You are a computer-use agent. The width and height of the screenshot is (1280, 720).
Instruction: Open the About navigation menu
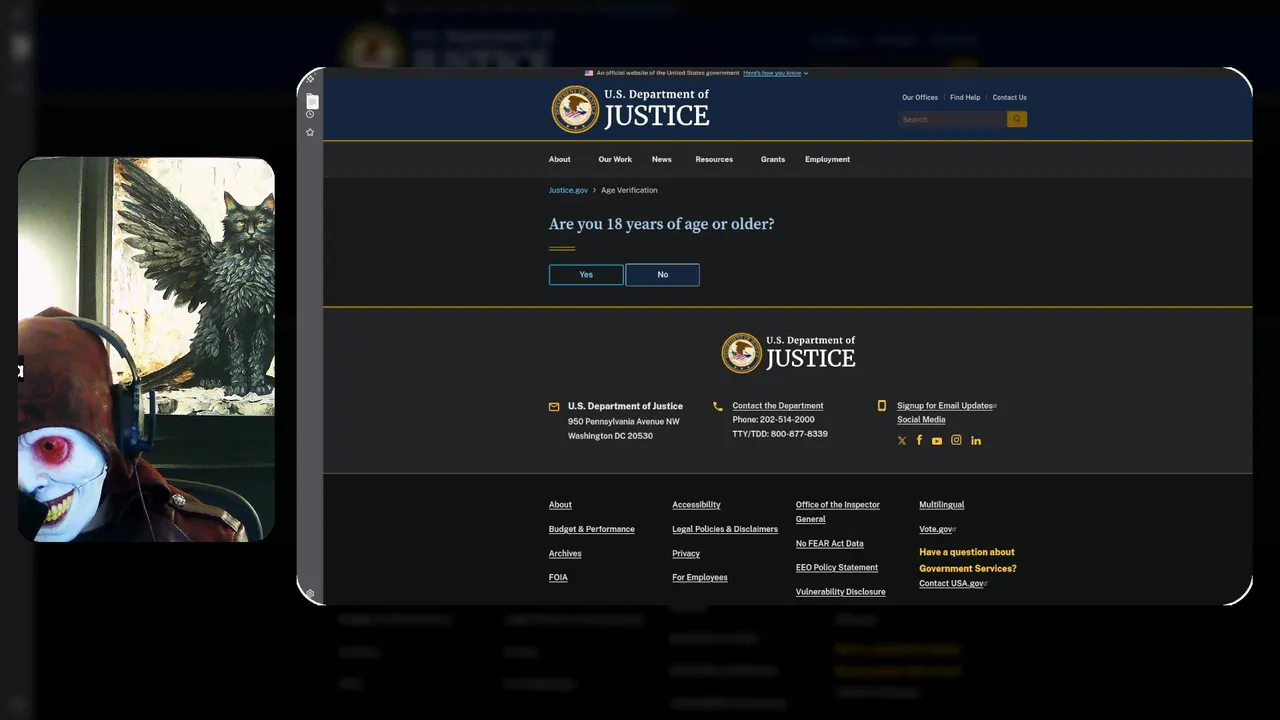click(x=560, y=159)
